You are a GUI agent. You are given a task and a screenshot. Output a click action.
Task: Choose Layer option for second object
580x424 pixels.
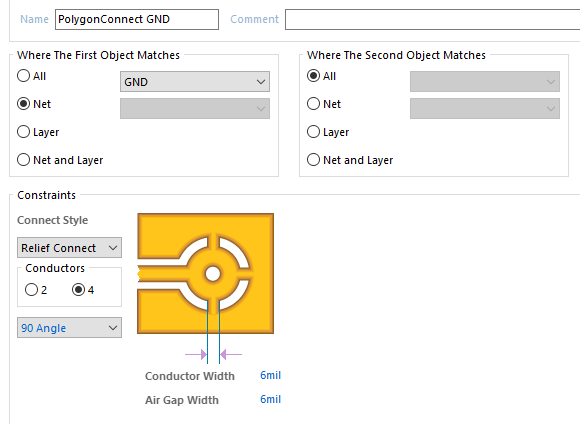(x=328, y=132)
